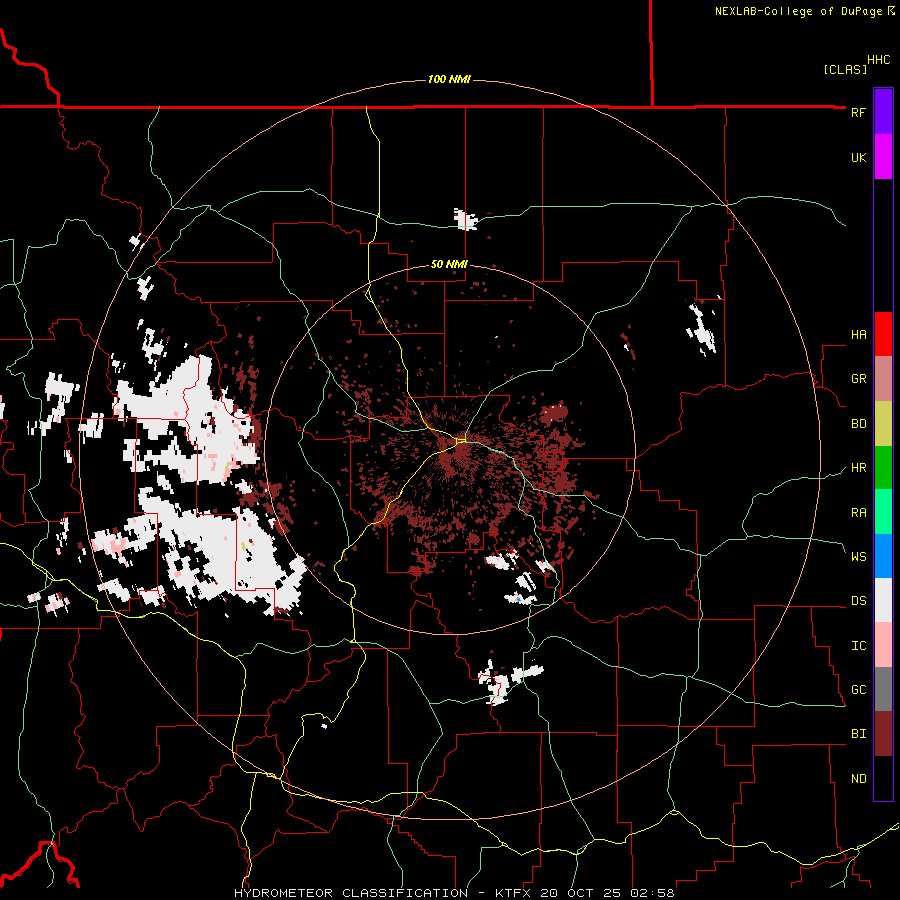Click the 100 NMI range ring label
The width and height of the screenshot is (900, 900).
pos(449,79)
